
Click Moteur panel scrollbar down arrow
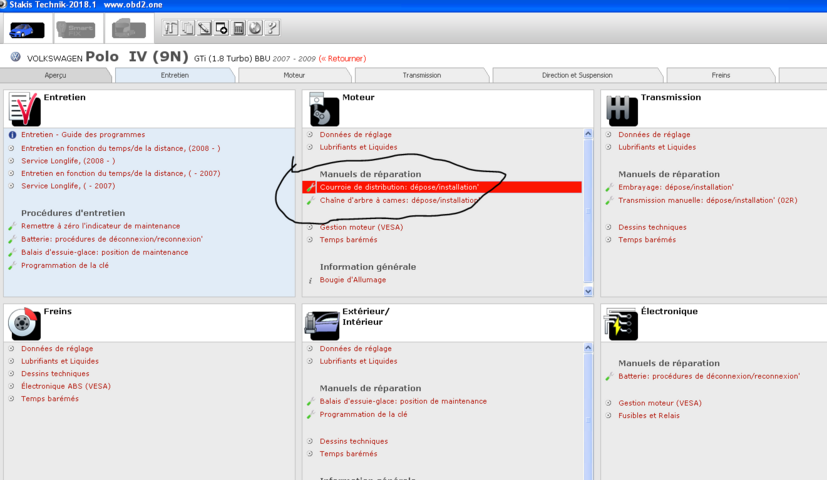(x=588, y=291)
